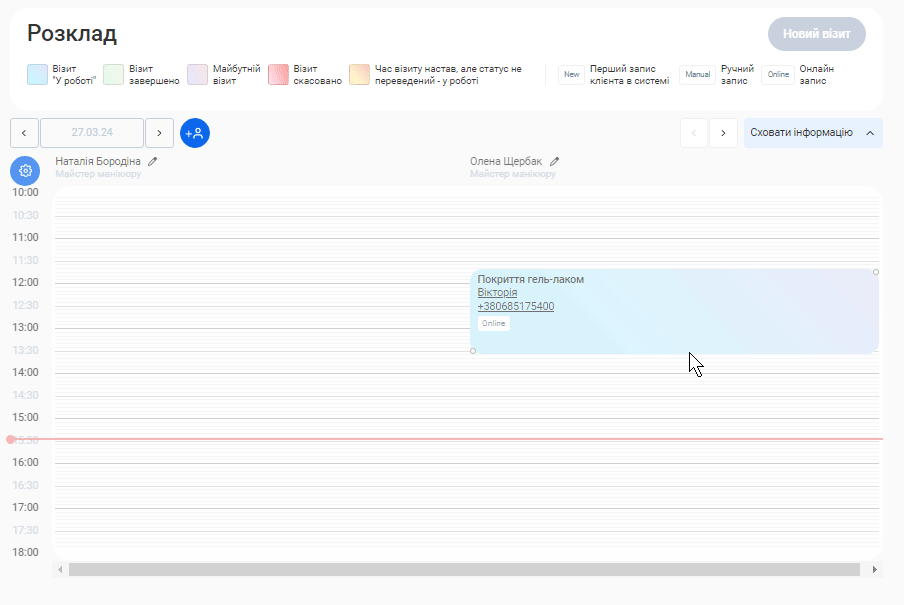This screenshot has width=904, height=605.
Task: Open schedule settings gear icon
Action: (x=25, y=171)
